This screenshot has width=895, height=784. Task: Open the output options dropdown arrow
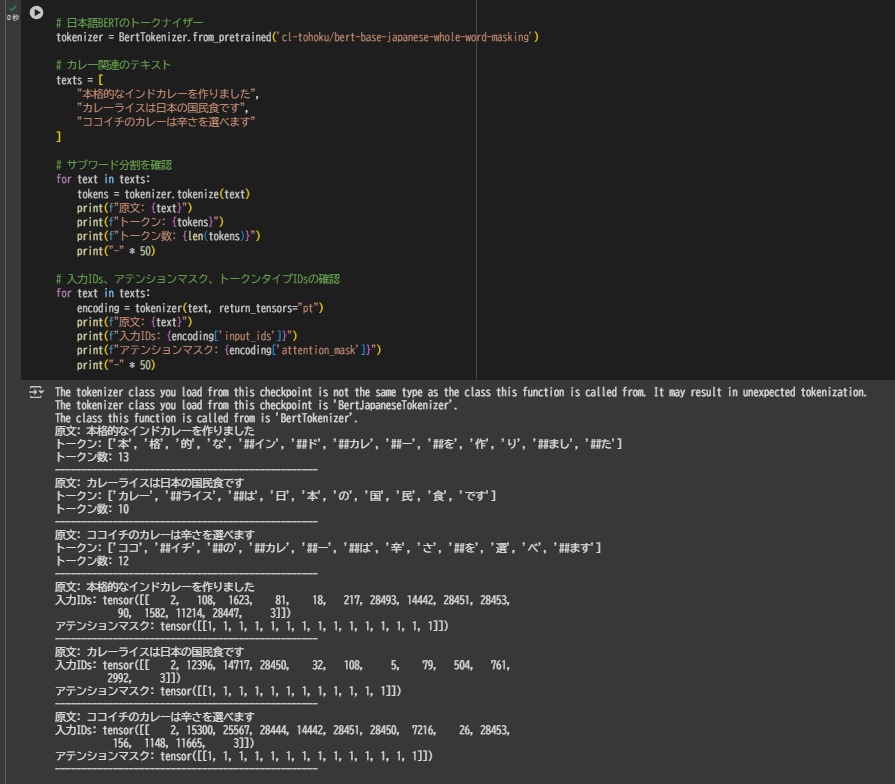pyautogui.click(x=41, y=392)
